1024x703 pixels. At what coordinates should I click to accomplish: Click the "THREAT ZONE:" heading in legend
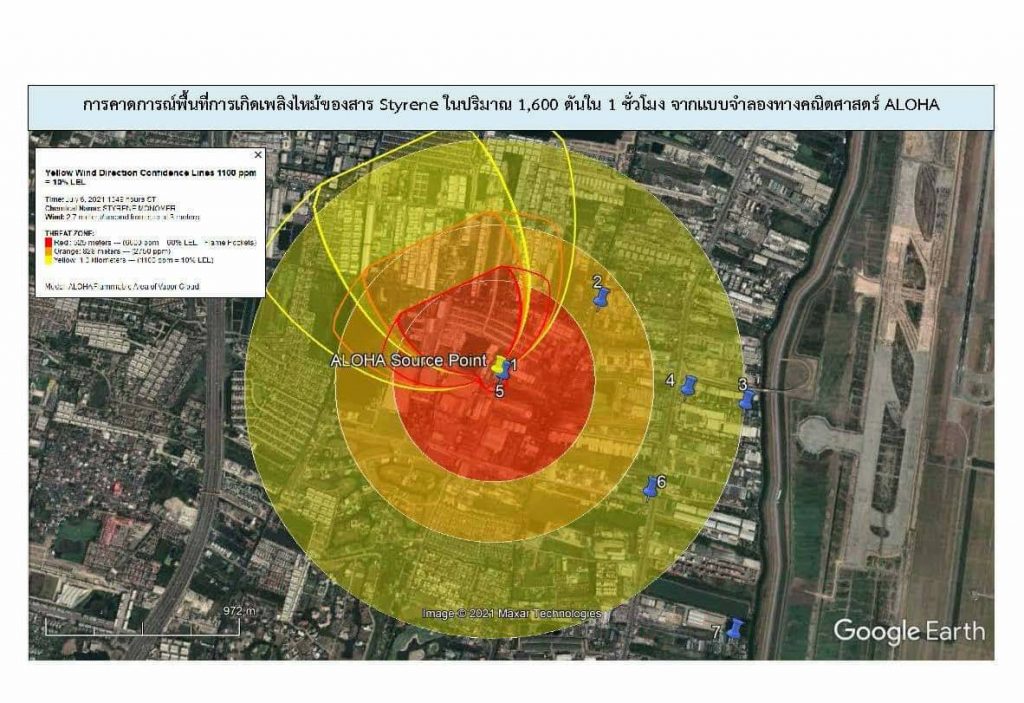(71, 234)
